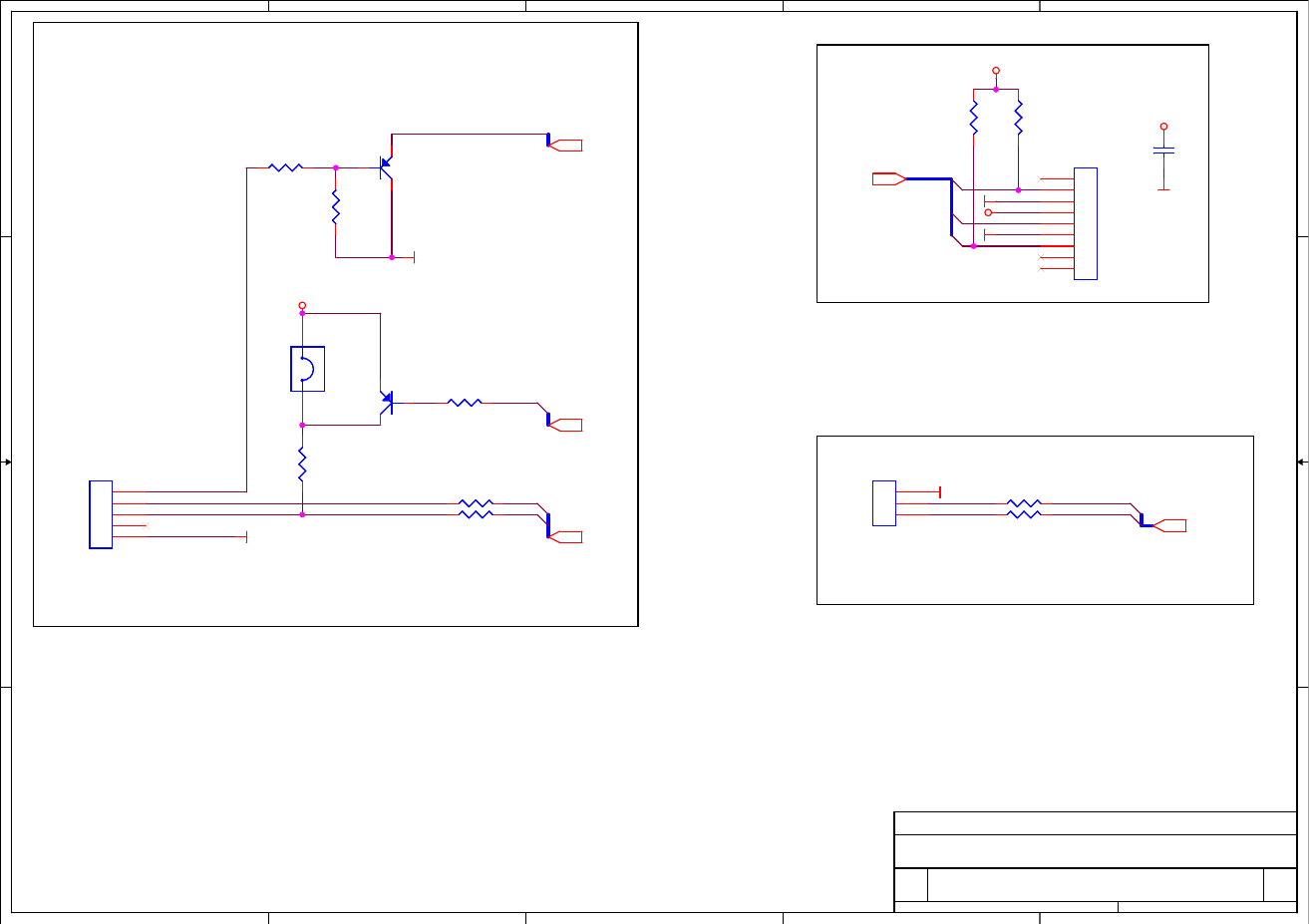This screenshot has height=924, width=1309.
Task: Click the junction dot at the PNP transistor's base
Action: click(336, 167)
